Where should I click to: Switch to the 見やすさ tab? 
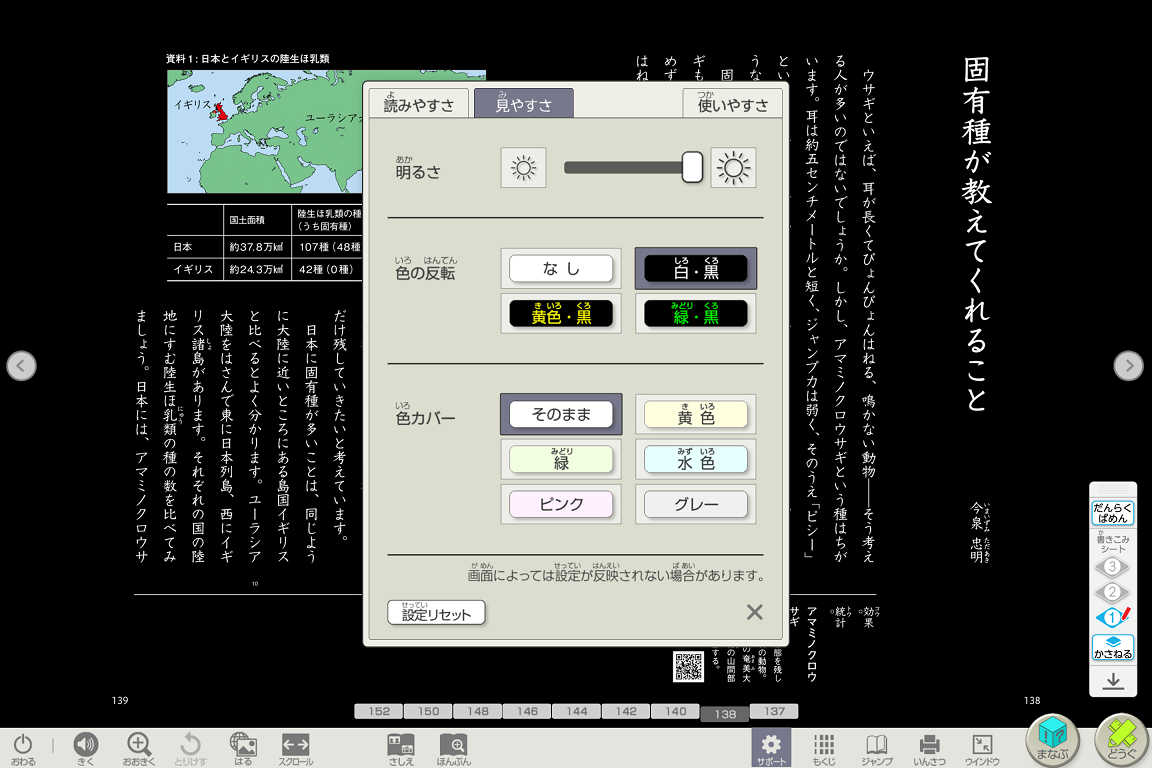click(x=524, y=103)
